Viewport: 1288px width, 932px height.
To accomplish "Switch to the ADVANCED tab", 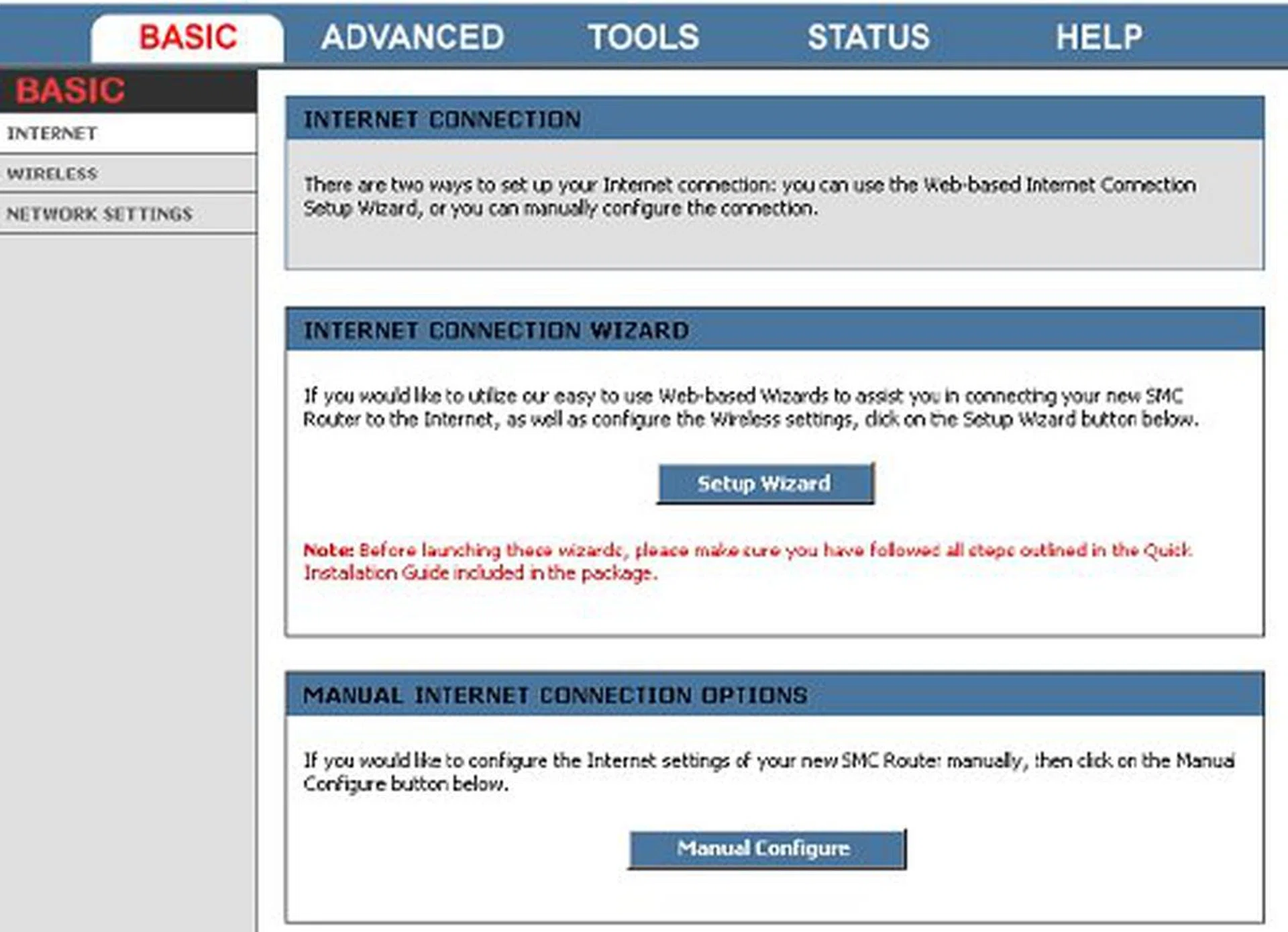I will pyautogui.click(x=413, y=37).
